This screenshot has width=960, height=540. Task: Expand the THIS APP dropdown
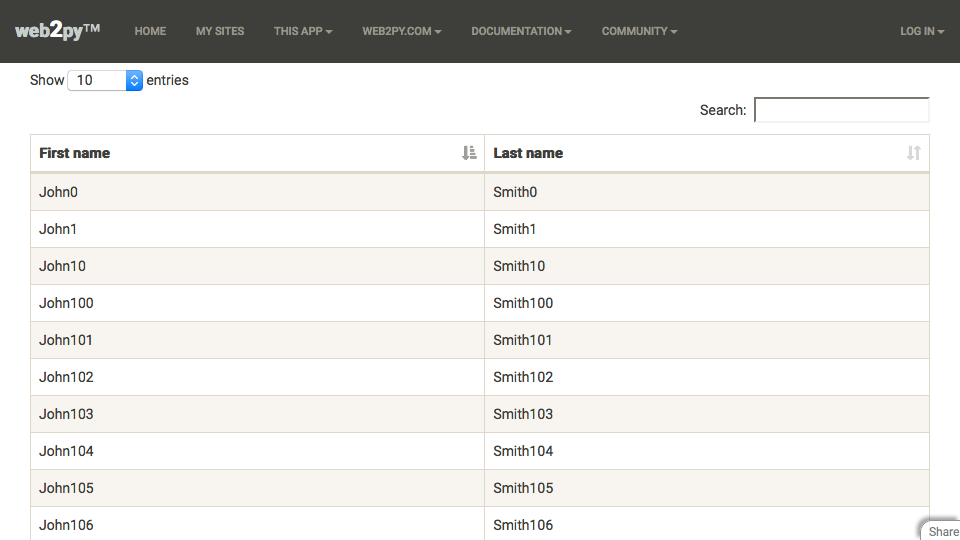(x=303, y=31)
